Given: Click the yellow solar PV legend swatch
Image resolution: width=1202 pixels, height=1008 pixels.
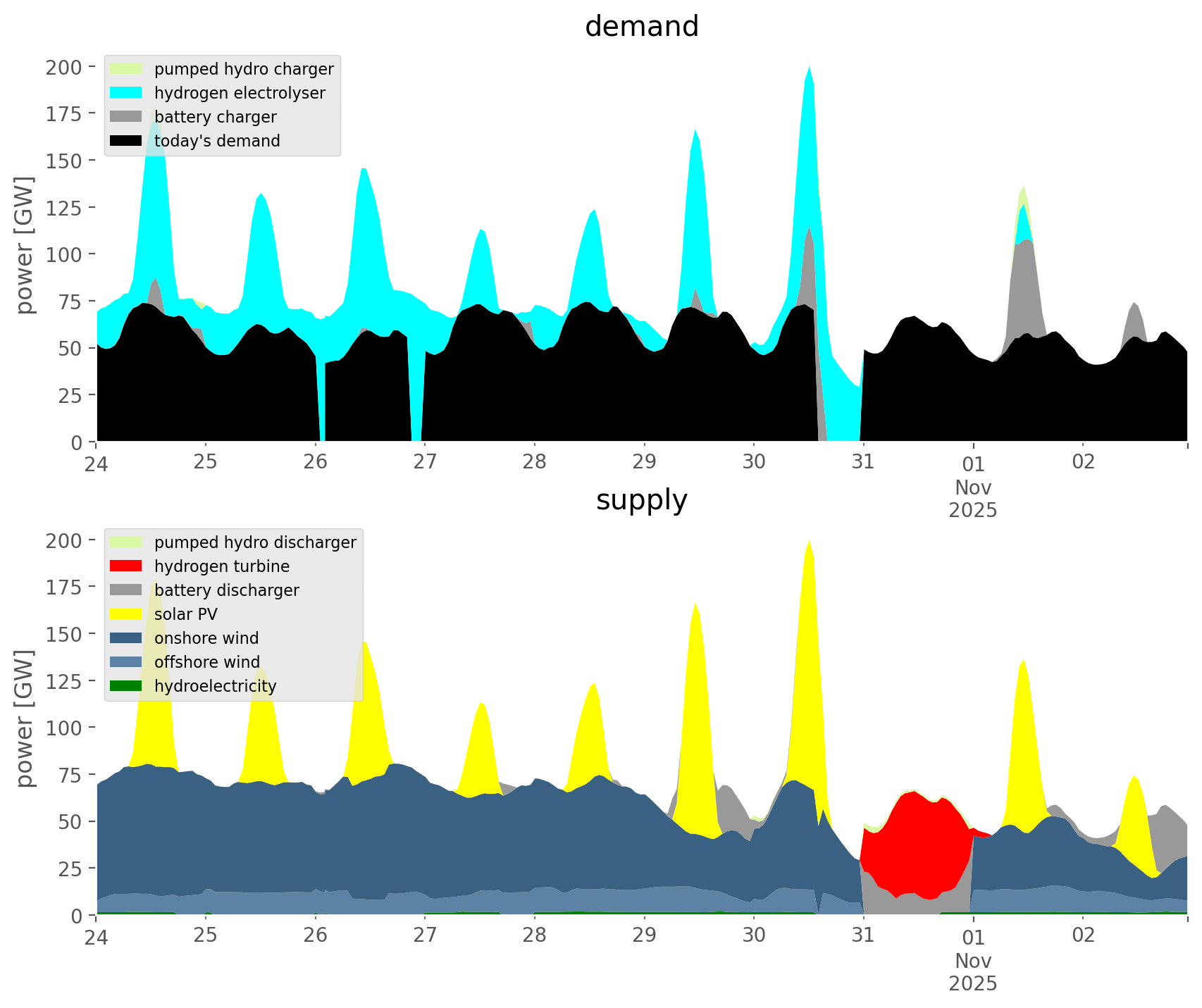Looking at the screenshot, I should pyautogui.click(x=126, y=614).
